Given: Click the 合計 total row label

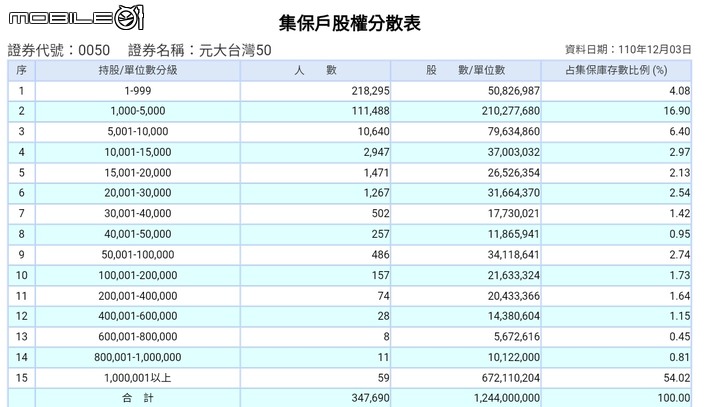Looking at the screenshot, I should (138, 398).
